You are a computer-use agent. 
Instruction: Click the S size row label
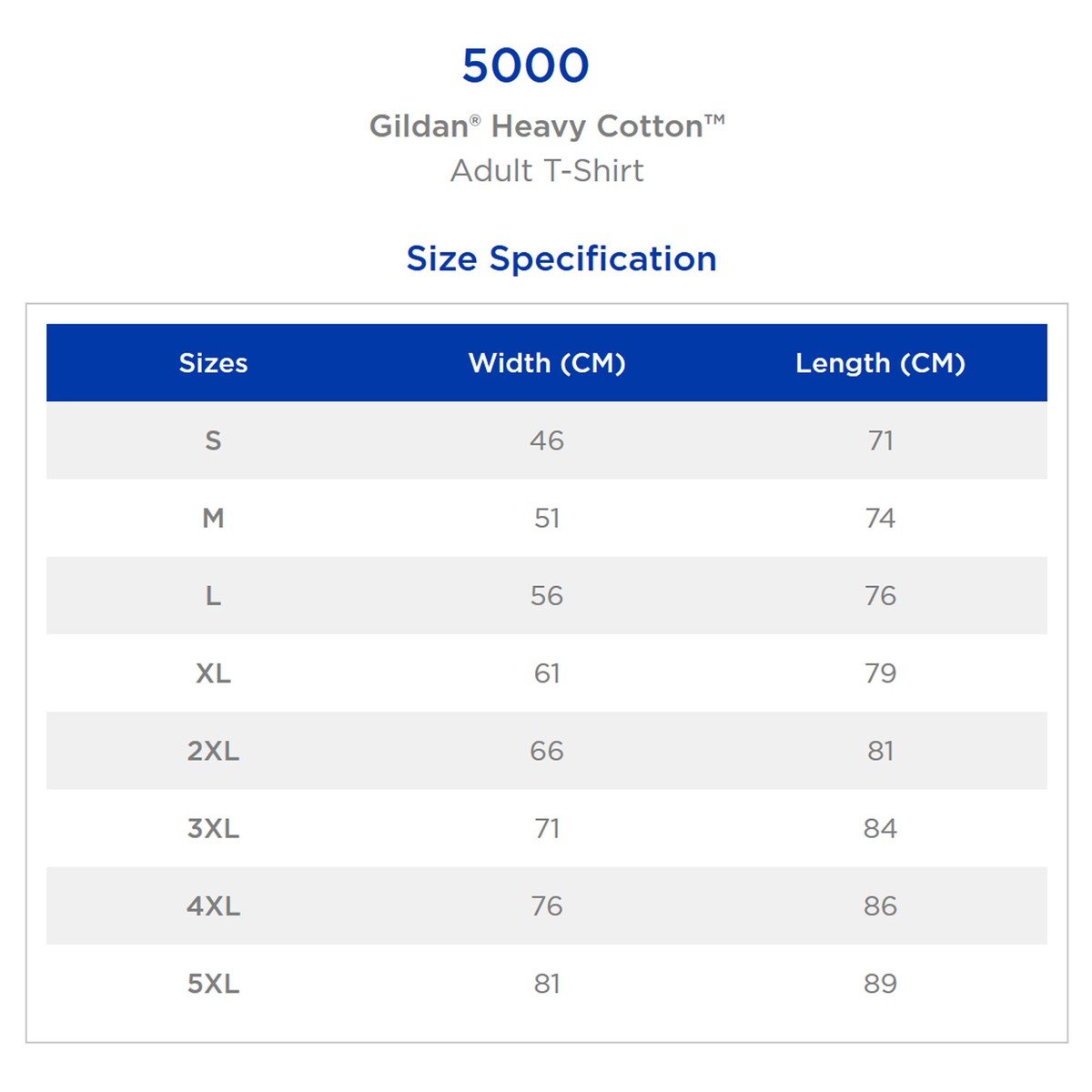pos(213,440)
